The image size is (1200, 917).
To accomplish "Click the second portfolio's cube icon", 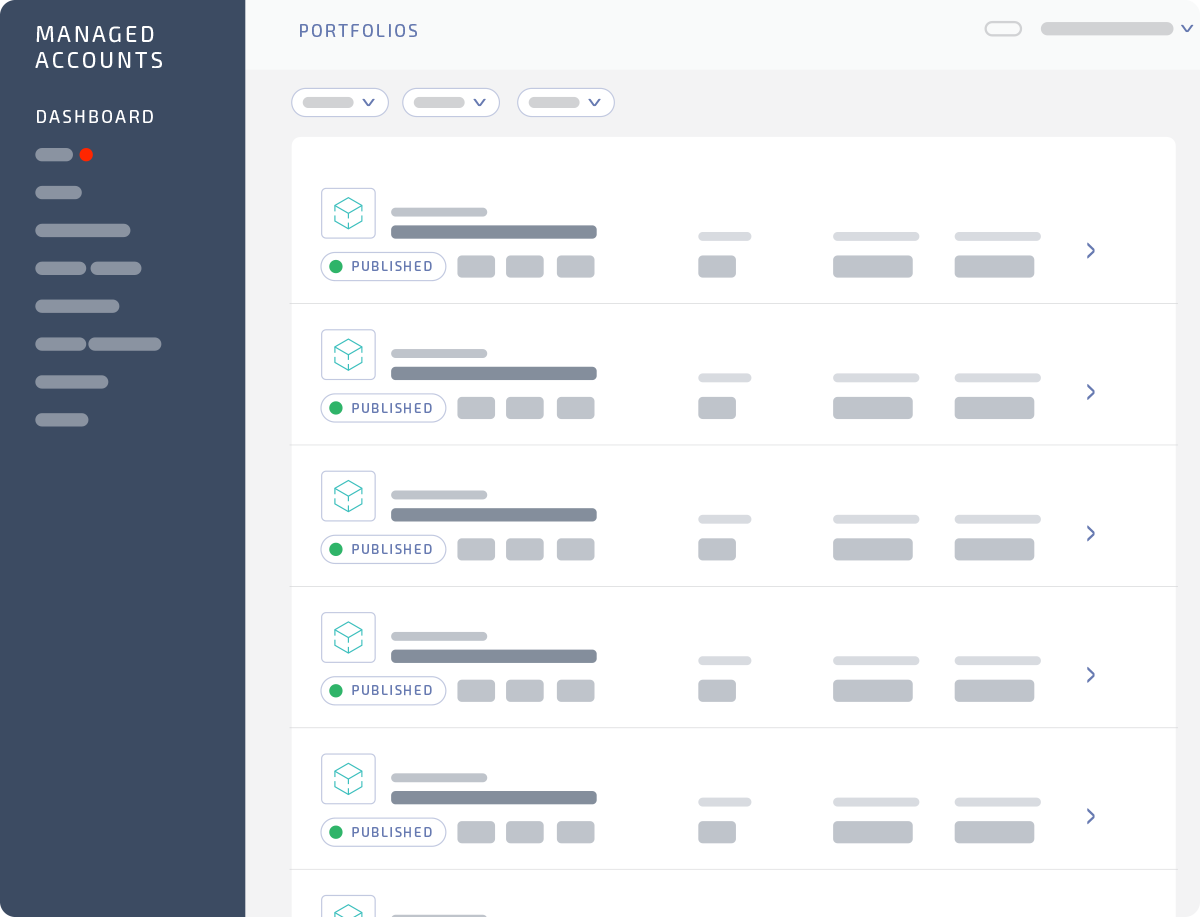I will click(x=348, y=354).
